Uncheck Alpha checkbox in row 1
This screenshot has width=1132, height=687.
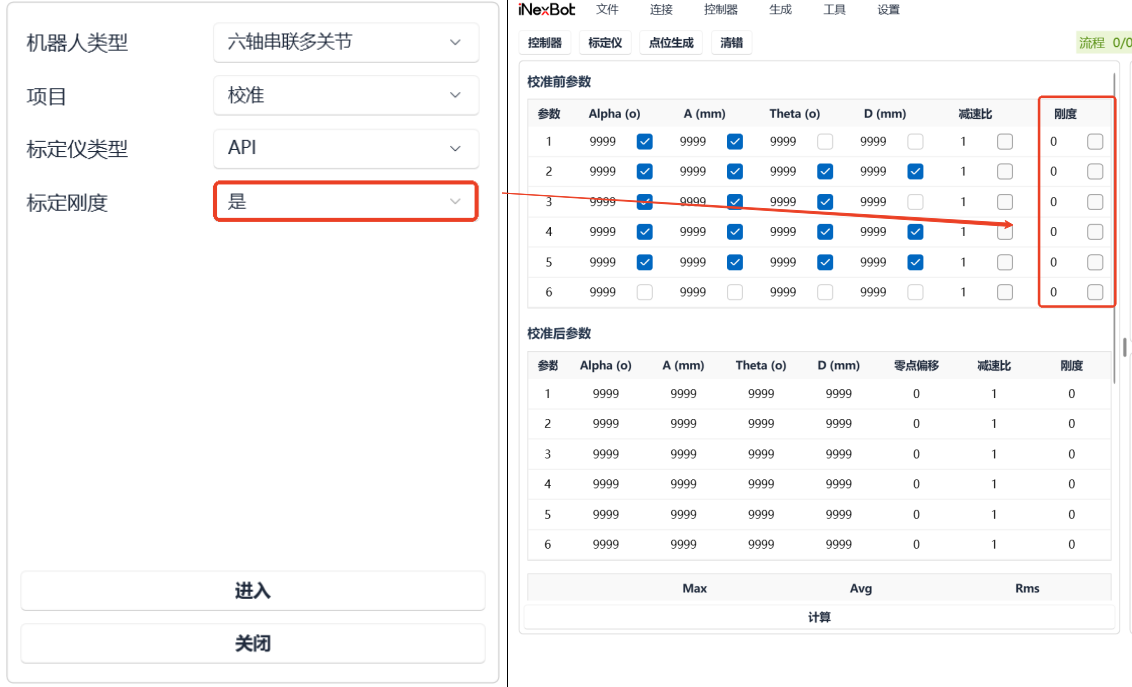click(x=645, y=141)
